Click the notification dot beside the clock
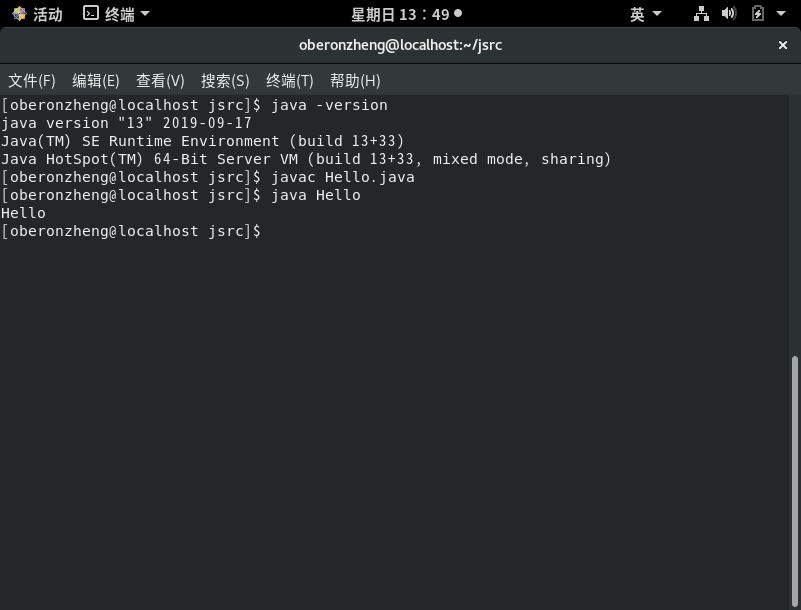 (458, 13)
